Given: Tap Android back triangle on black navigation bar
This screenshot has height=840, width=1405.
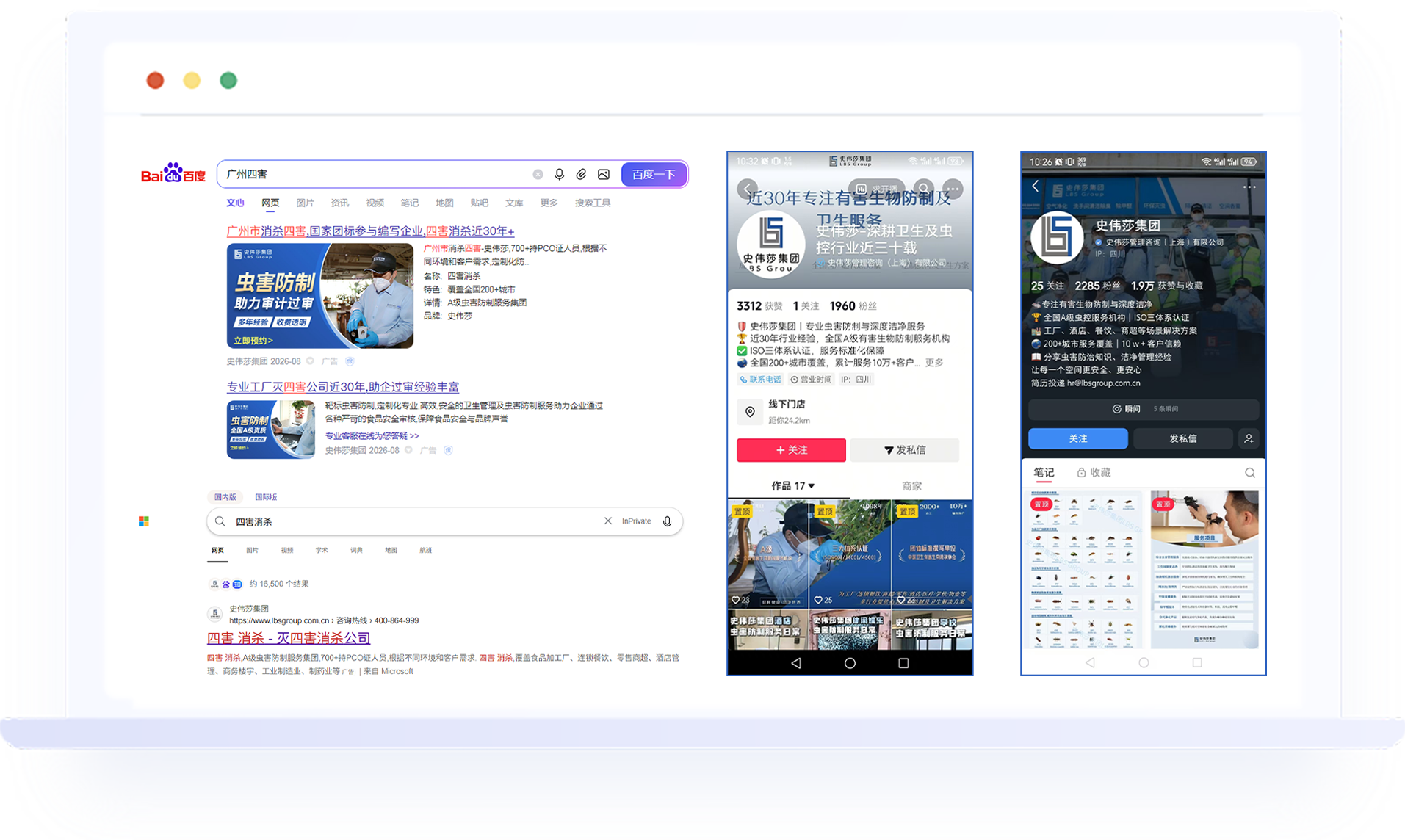Looking at the screenshot, I should click(796, 663).
